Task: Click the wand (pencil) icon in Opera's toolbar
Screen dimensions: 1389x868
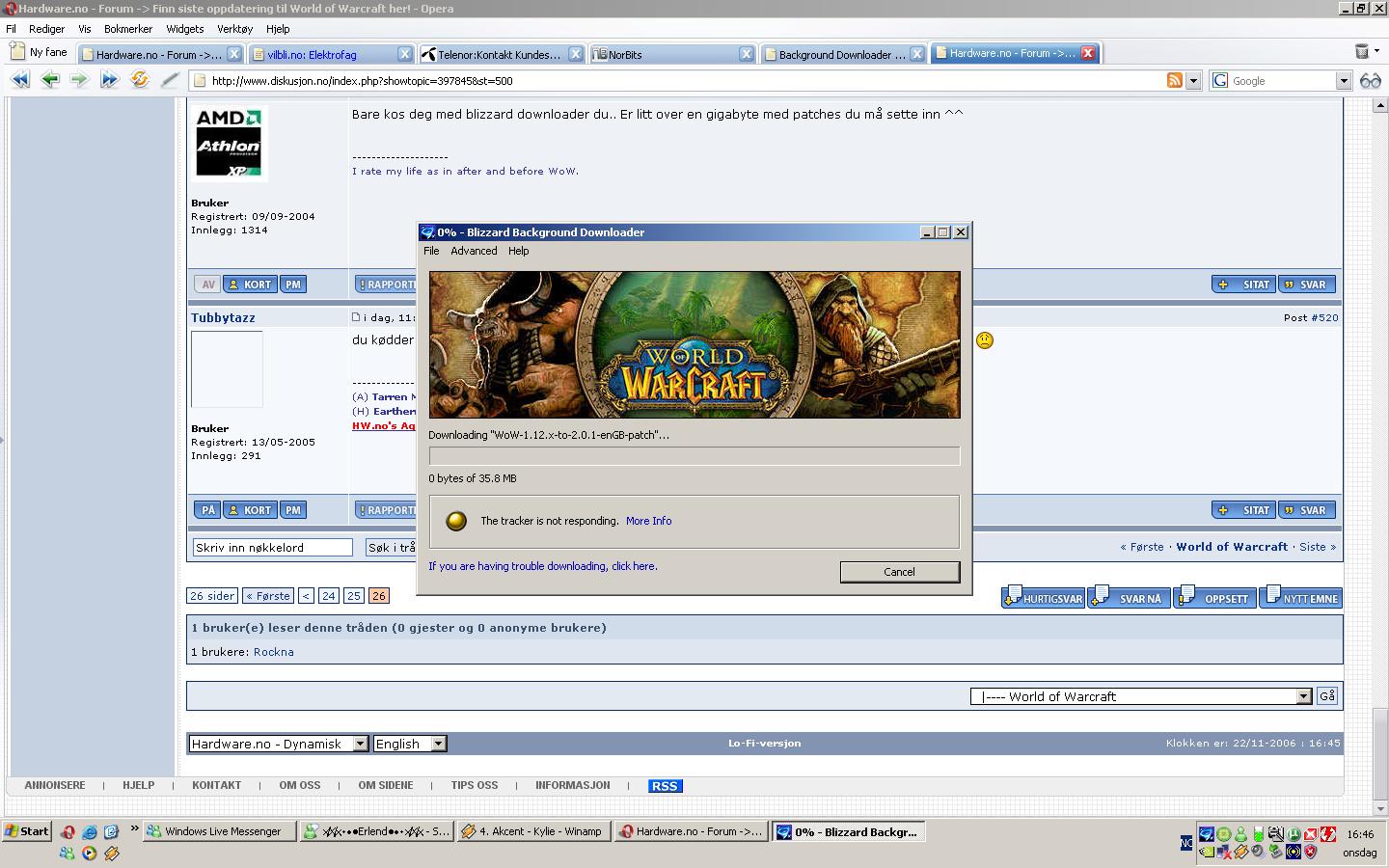Action: point(170,80)
